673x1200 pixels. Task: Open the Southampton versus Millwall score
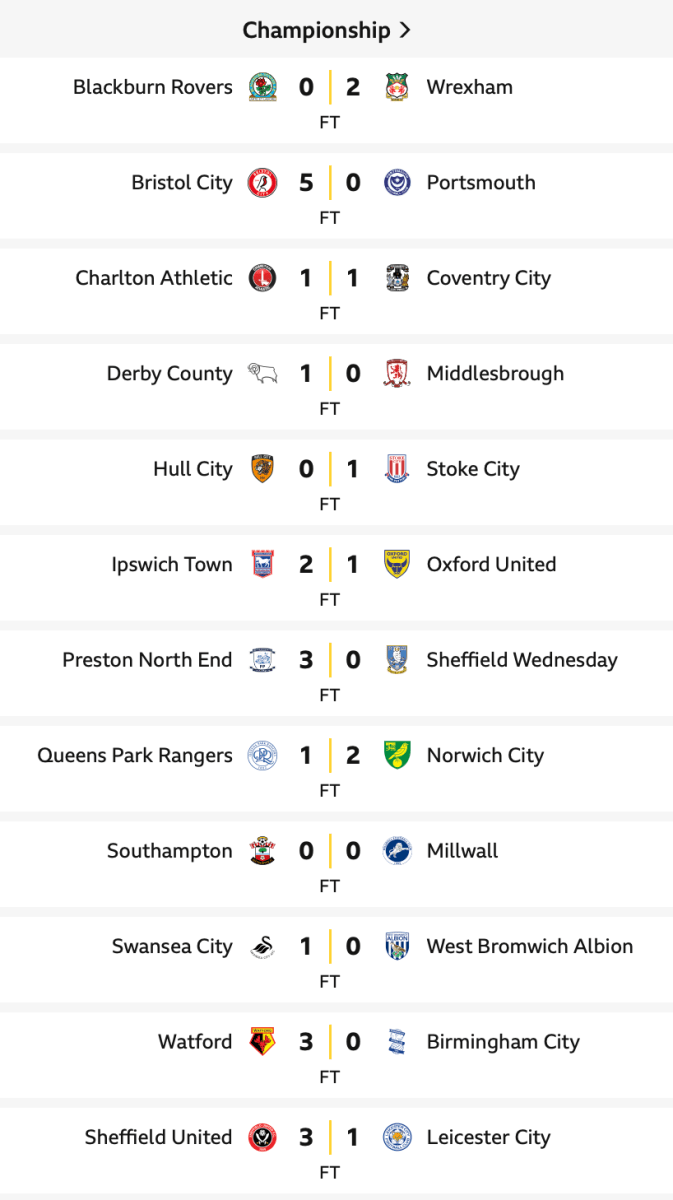(329, 851)
